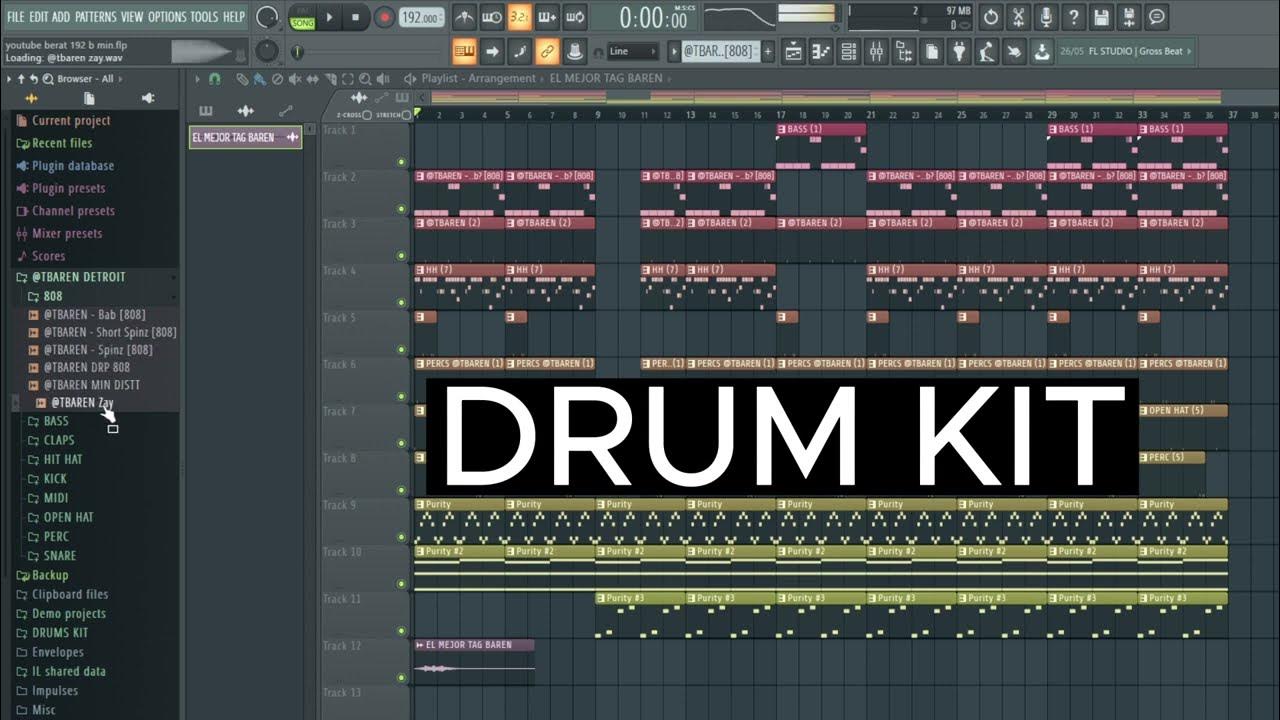Viewport: 1280px width, 720px height.
Task: Select the playlist magnet snap icon
Action: (214, 79)
